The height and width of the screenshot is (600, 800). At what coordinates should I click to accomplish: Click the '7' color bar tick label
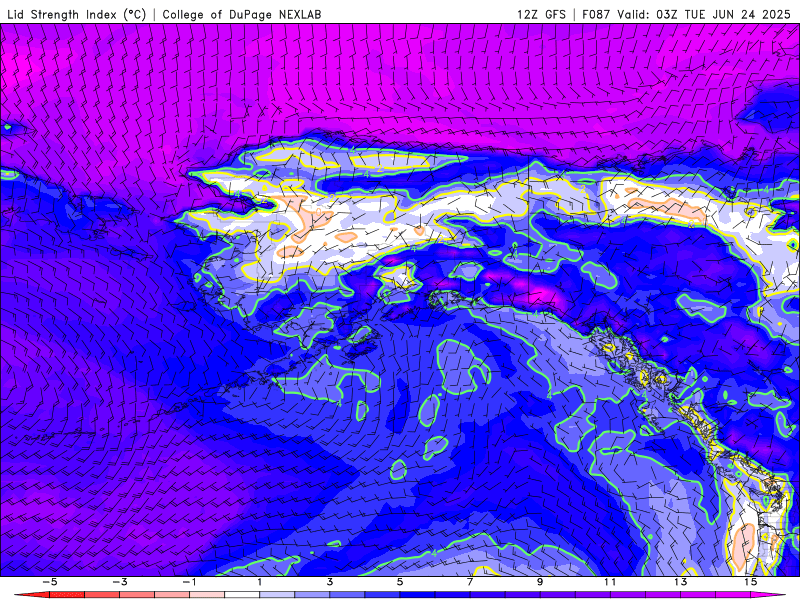469,582
